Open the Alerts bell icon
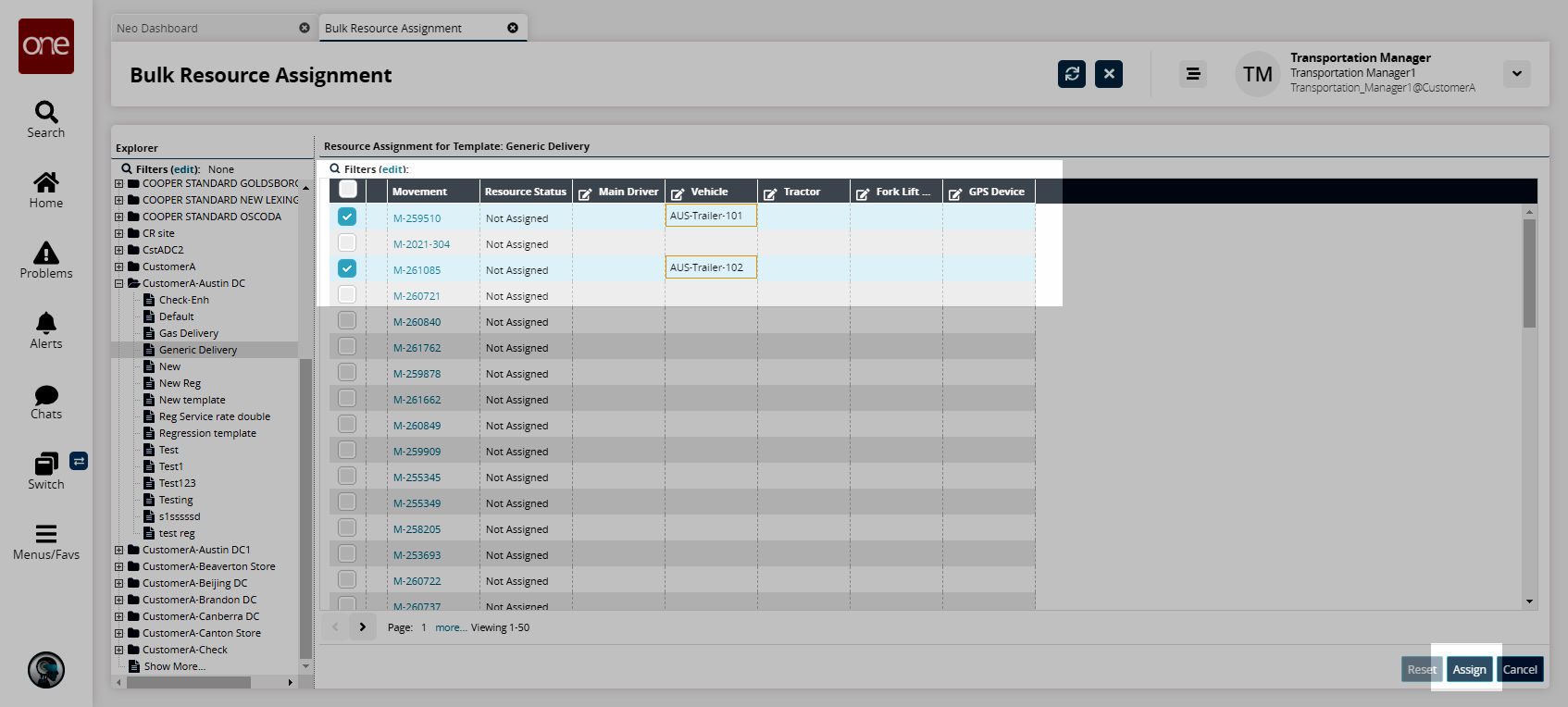 (46, 330)
